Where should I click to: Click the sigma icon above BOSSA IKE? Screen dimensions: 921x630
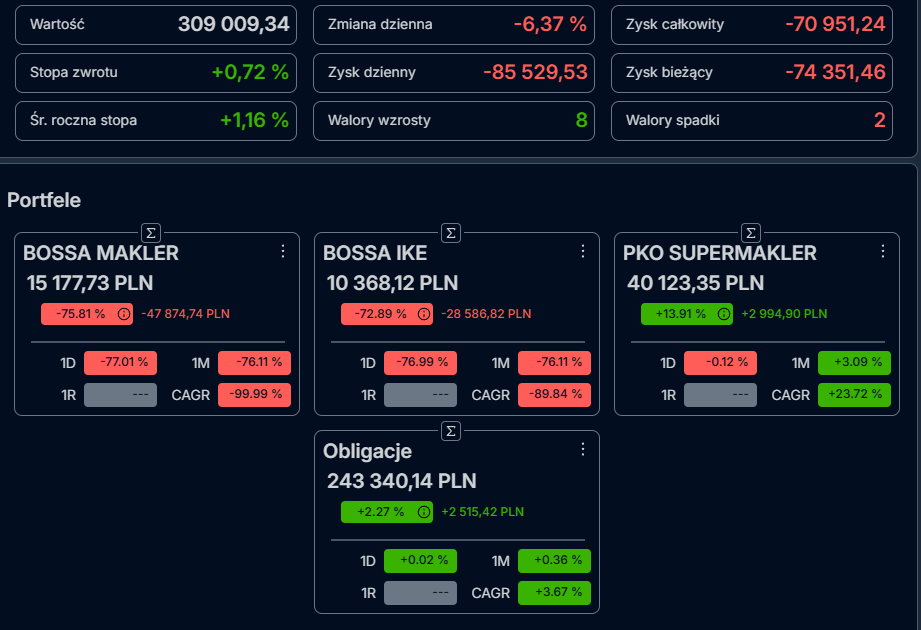point(451,233)
